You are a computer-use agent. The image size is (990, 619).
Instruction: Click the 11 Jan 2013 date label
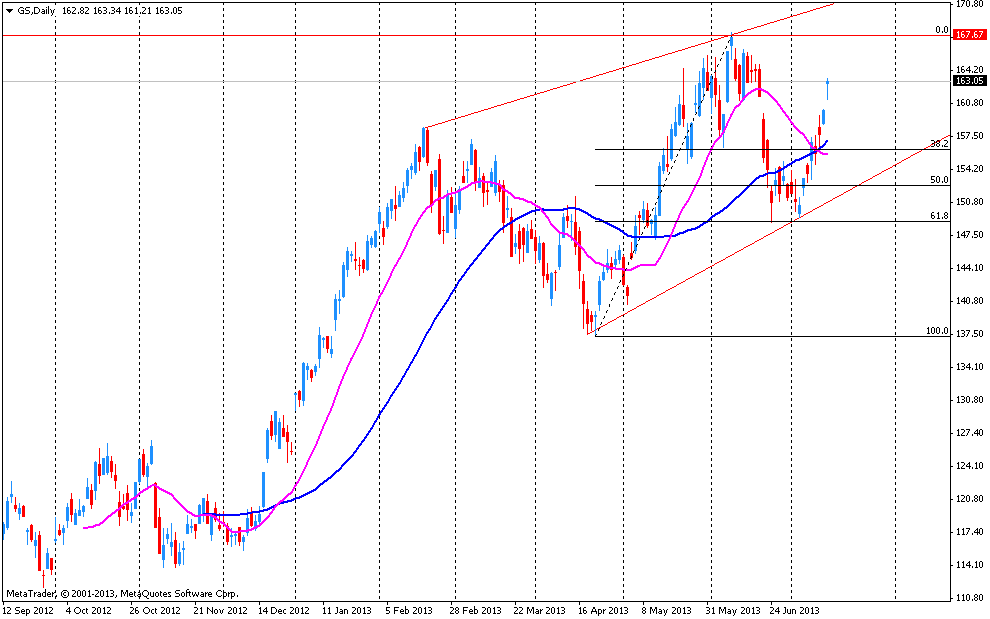[347, 611]
